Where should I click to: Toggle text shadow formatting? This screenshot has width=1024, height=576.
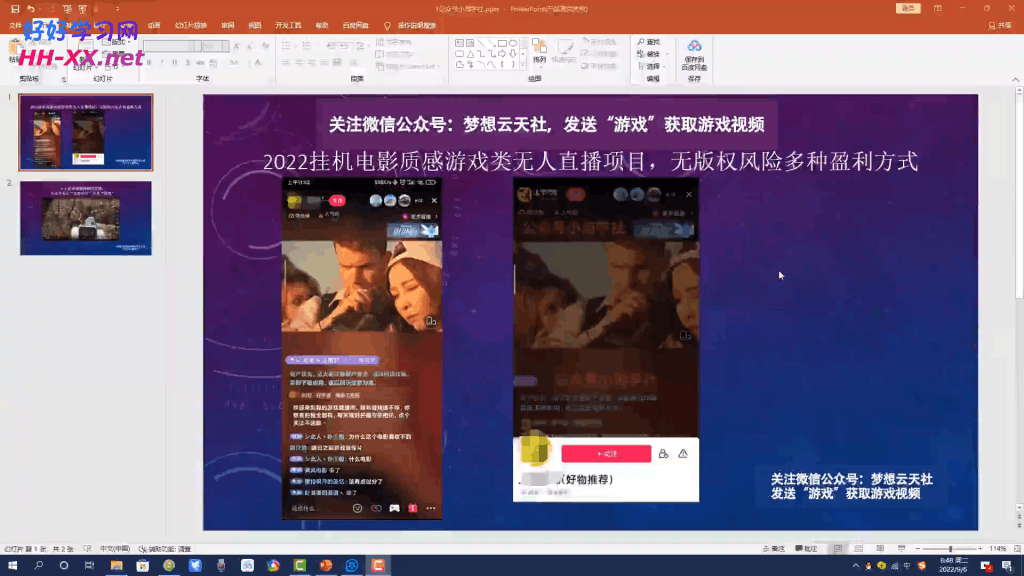[187, 63]
